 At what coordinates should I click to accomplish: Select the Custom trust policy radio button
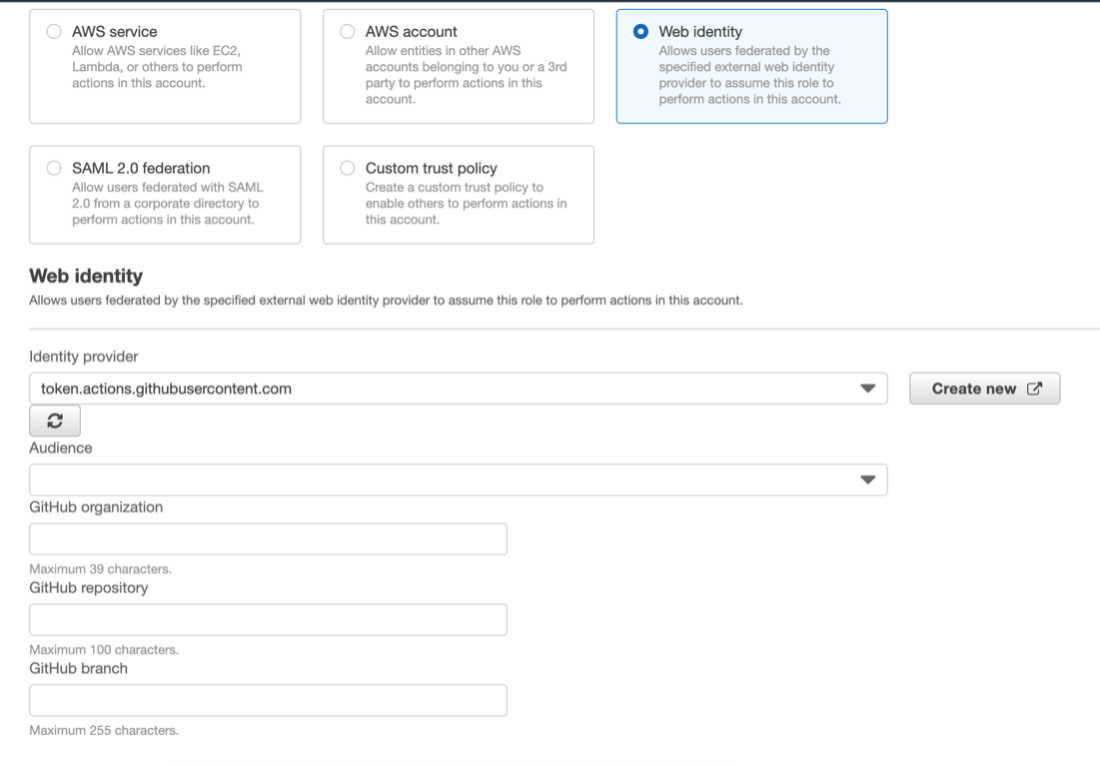tap(347, 168)
